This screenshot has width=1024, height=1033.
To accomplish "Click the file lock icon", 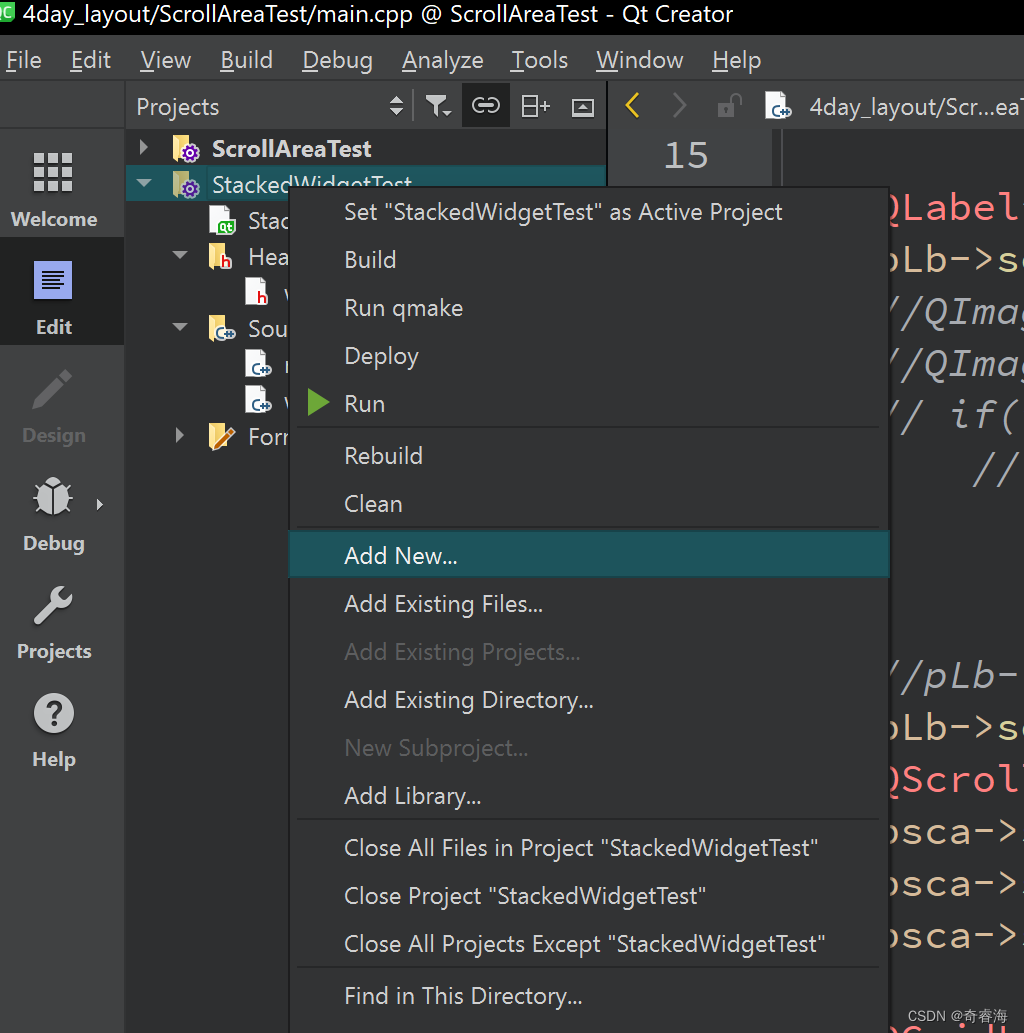I will coord(728,105).
